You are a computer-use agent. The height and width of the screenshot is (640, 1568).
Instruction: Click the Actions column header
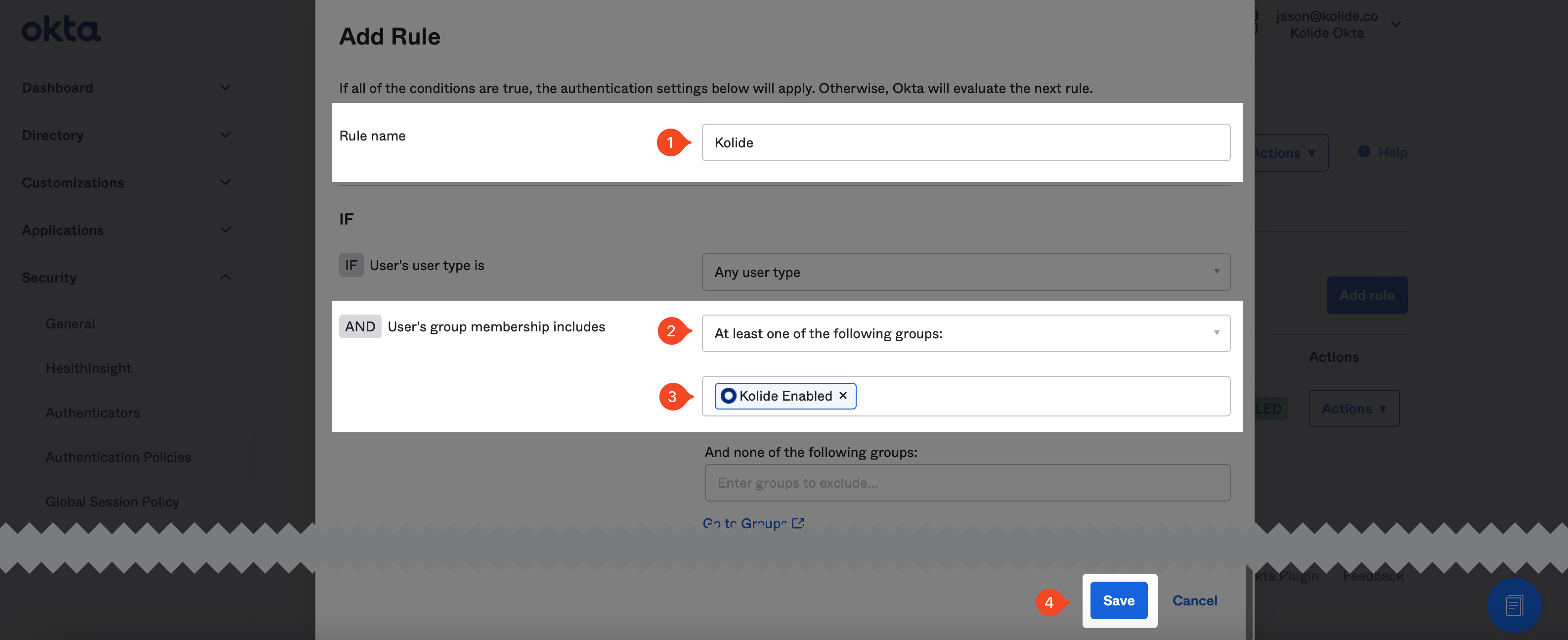pos(1334,357)
